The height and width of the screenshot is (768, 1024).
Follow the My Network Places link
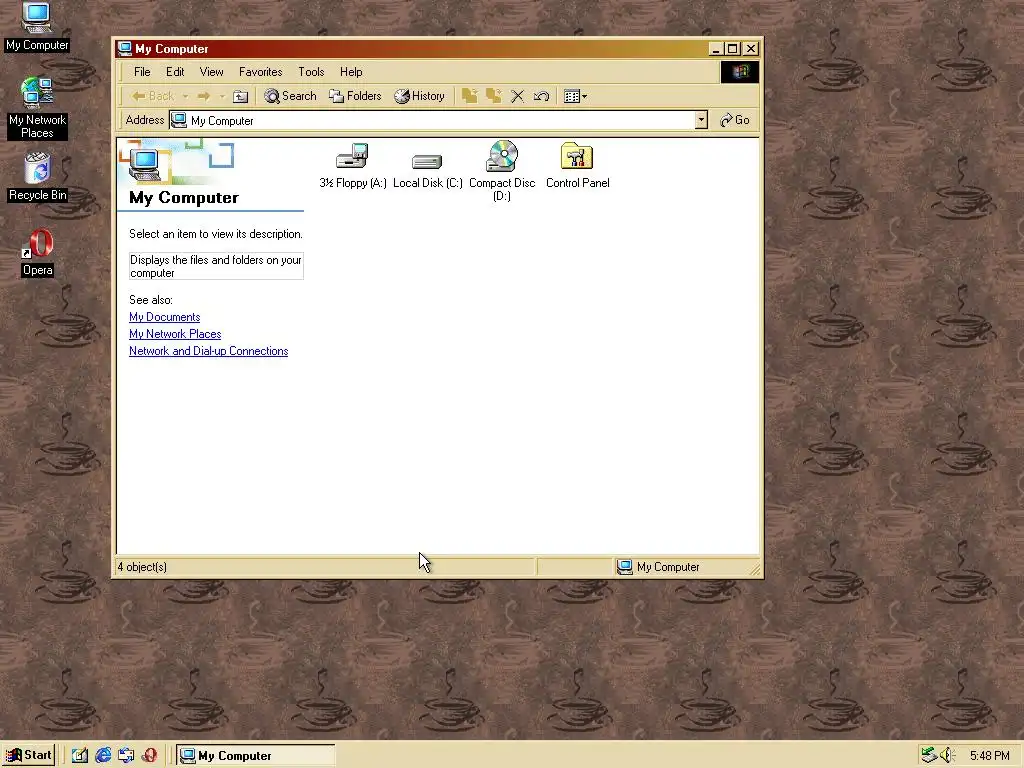(x=175, y=334)
